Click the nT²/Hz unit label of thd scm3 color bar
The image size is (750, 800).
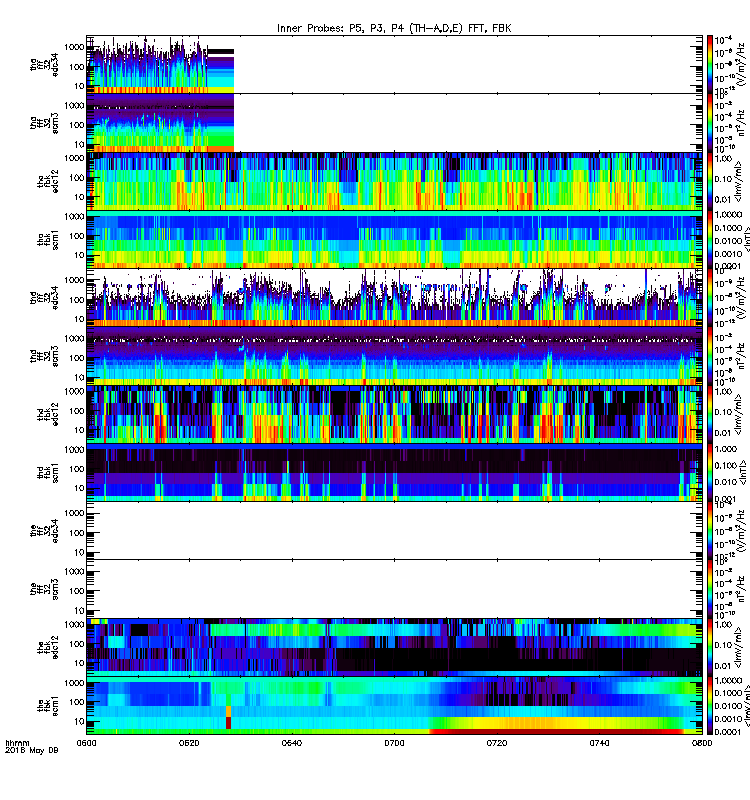(741, 358)
